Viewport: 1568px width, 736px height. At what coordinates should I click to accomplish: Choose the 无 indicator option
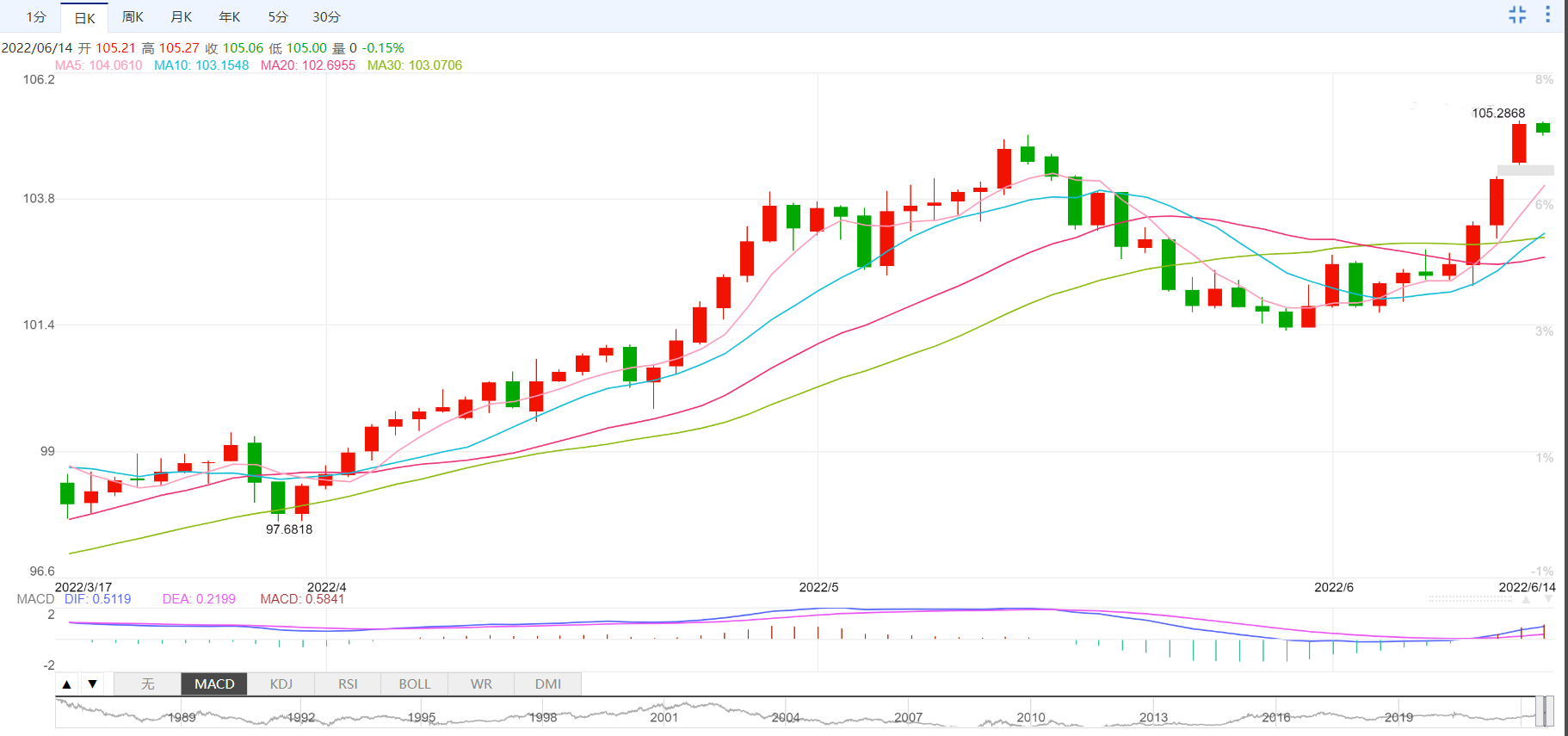tap(148, 684)
